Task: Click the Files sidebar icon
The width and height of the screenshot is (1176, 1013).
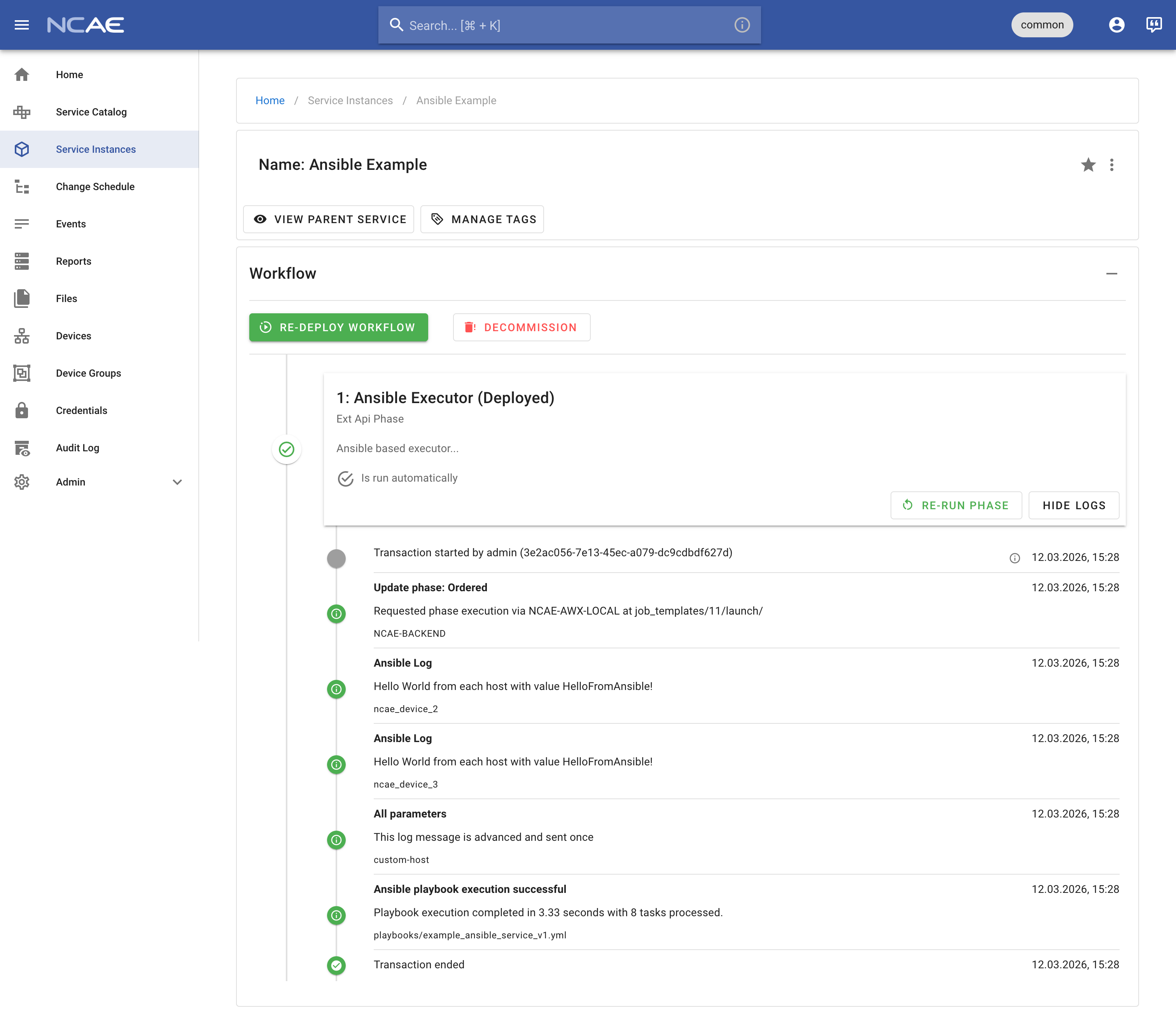Action: [21, 299]
